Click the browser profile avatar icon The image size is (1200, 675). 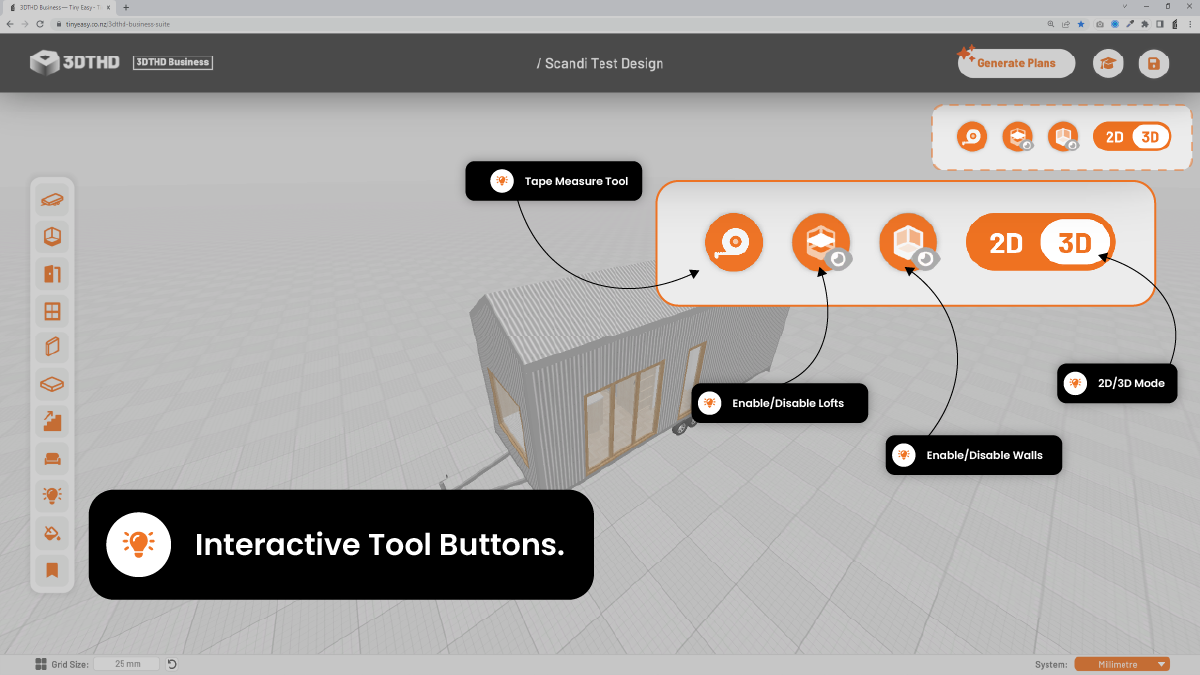pyautogui.click(x=1175, y=23)
